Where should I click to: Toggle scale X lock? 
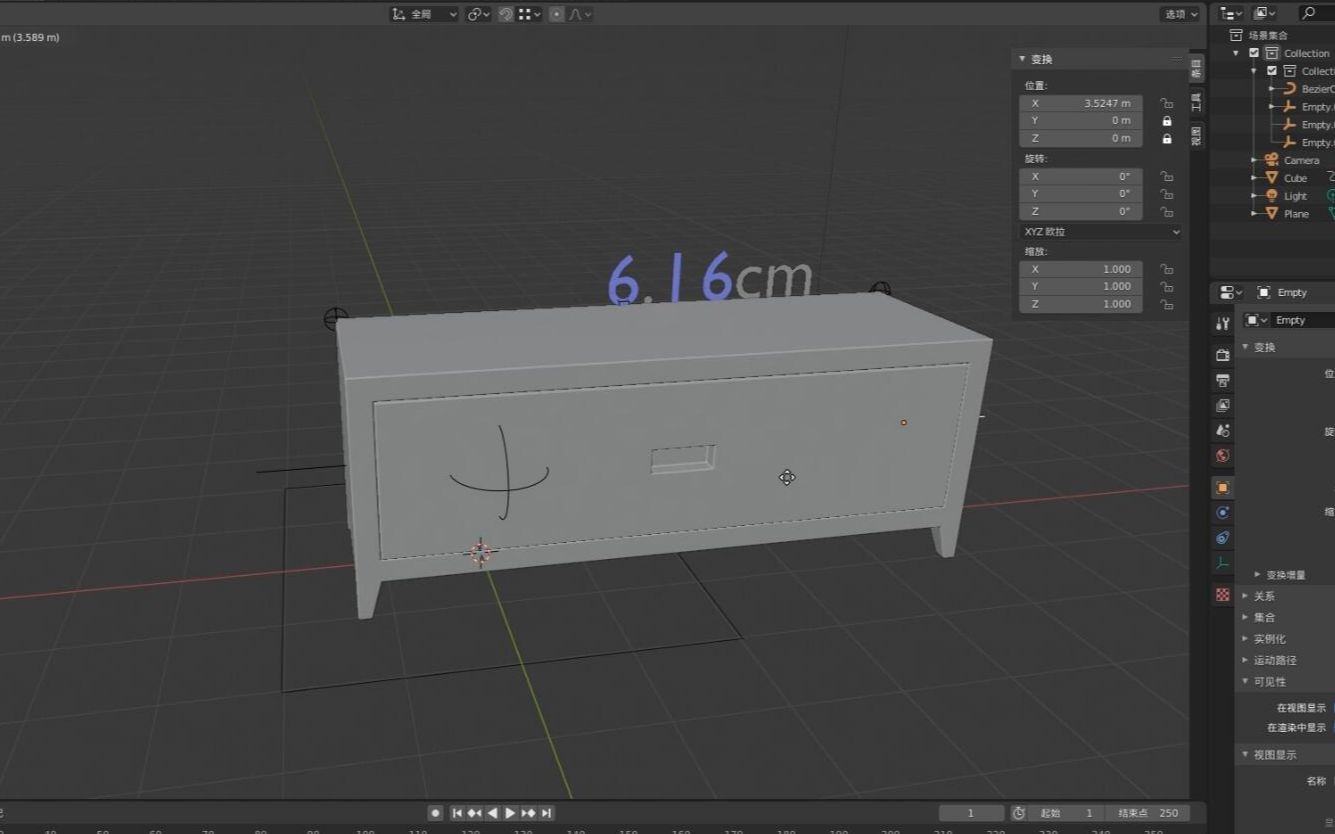point(1166,269)
